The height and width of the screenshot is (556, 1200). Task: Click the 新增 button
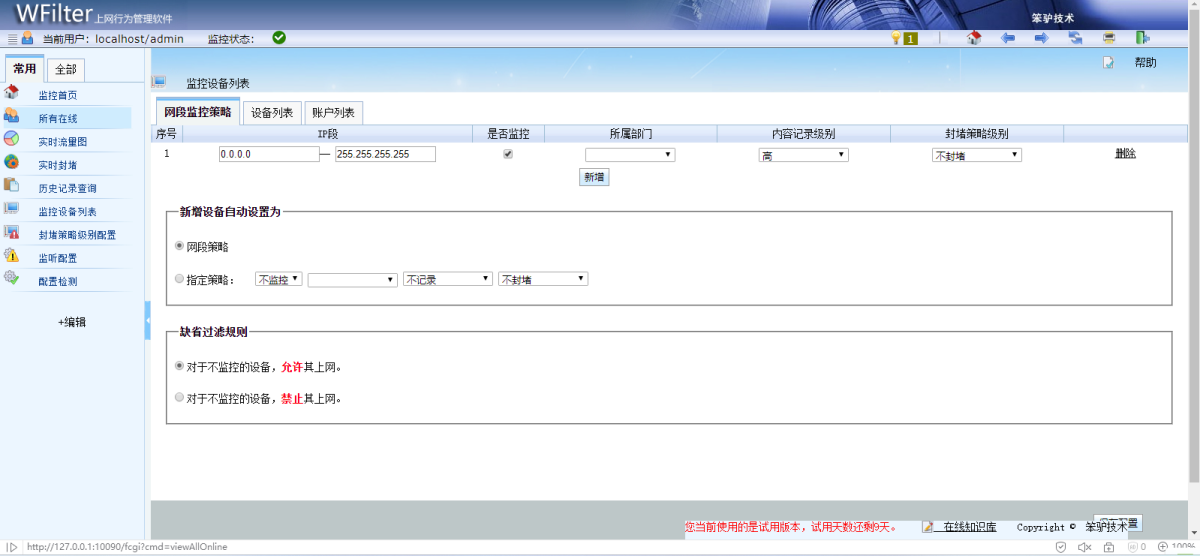594,177
